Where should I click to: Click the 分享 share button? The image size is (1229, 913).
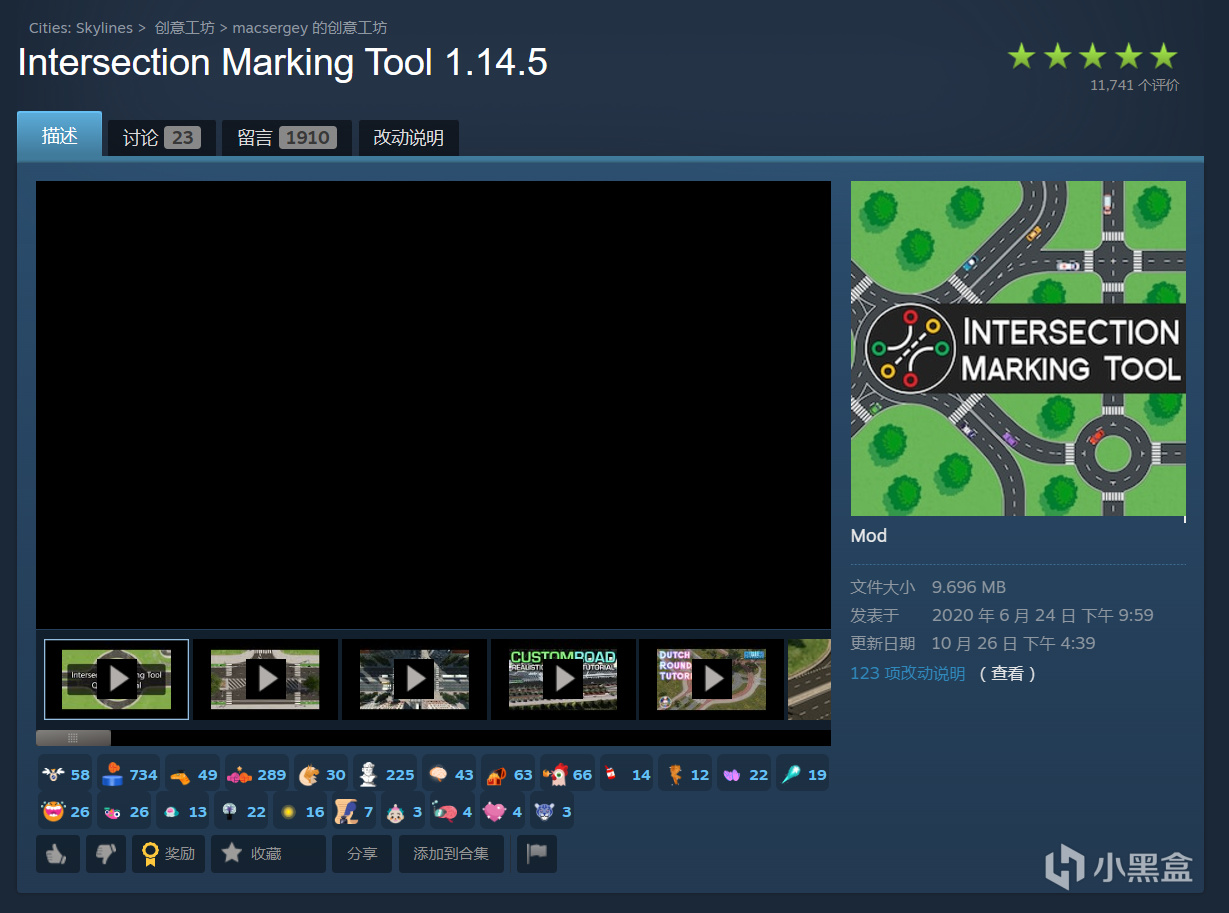(x=362, y=854)
